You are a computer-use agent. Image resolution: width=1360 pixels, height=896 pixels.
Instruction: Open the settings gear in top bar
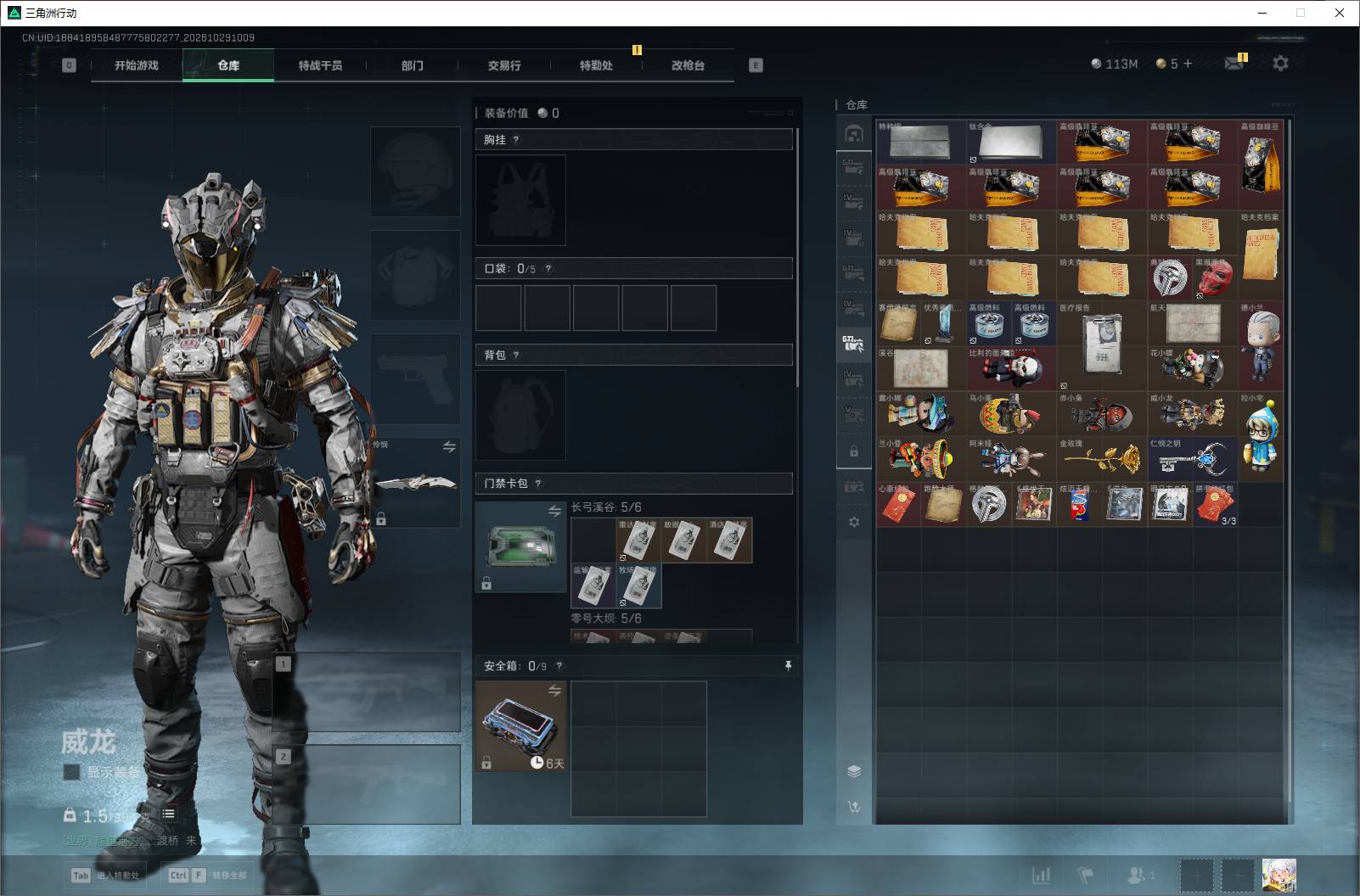(1280, 63)
